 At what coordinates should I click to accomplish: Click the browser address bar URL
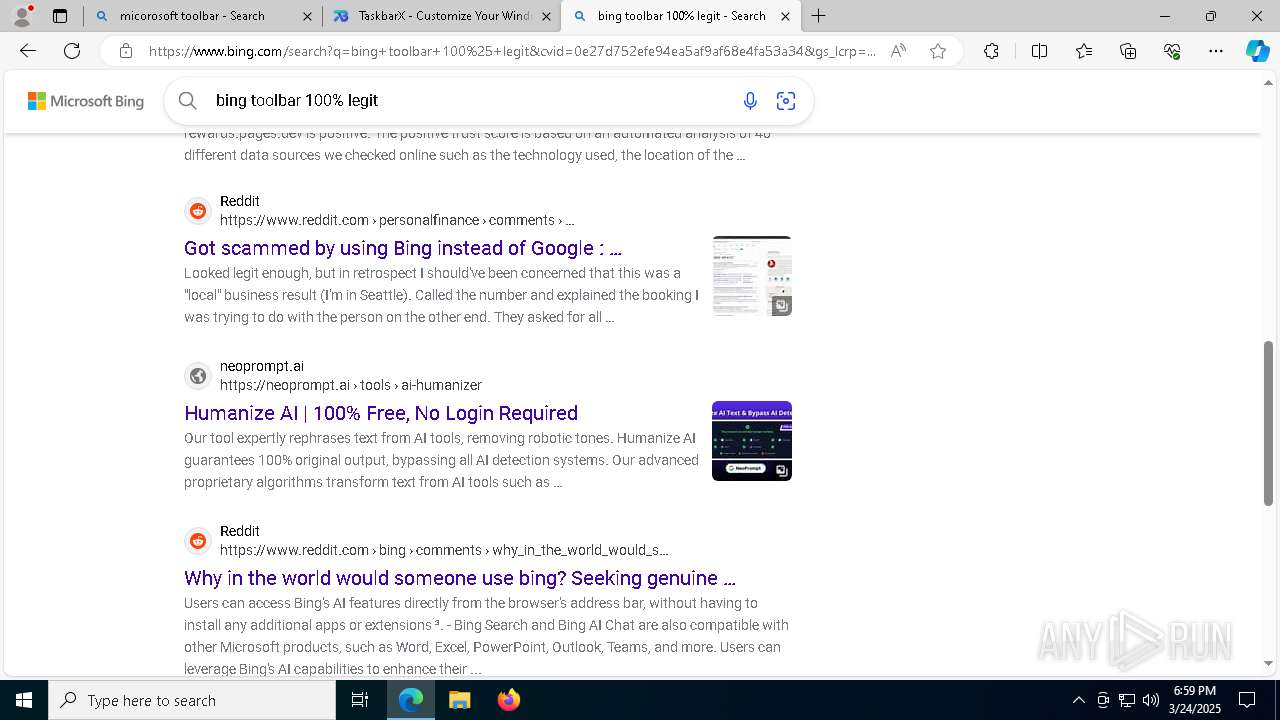(512, 51)
